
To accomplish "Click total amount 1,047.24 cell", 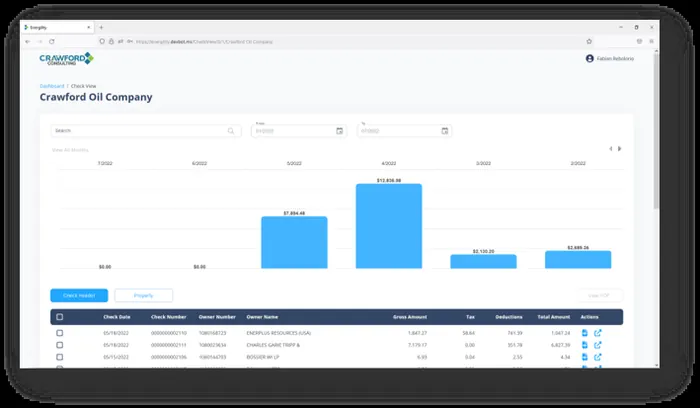I will pos(561,333).
